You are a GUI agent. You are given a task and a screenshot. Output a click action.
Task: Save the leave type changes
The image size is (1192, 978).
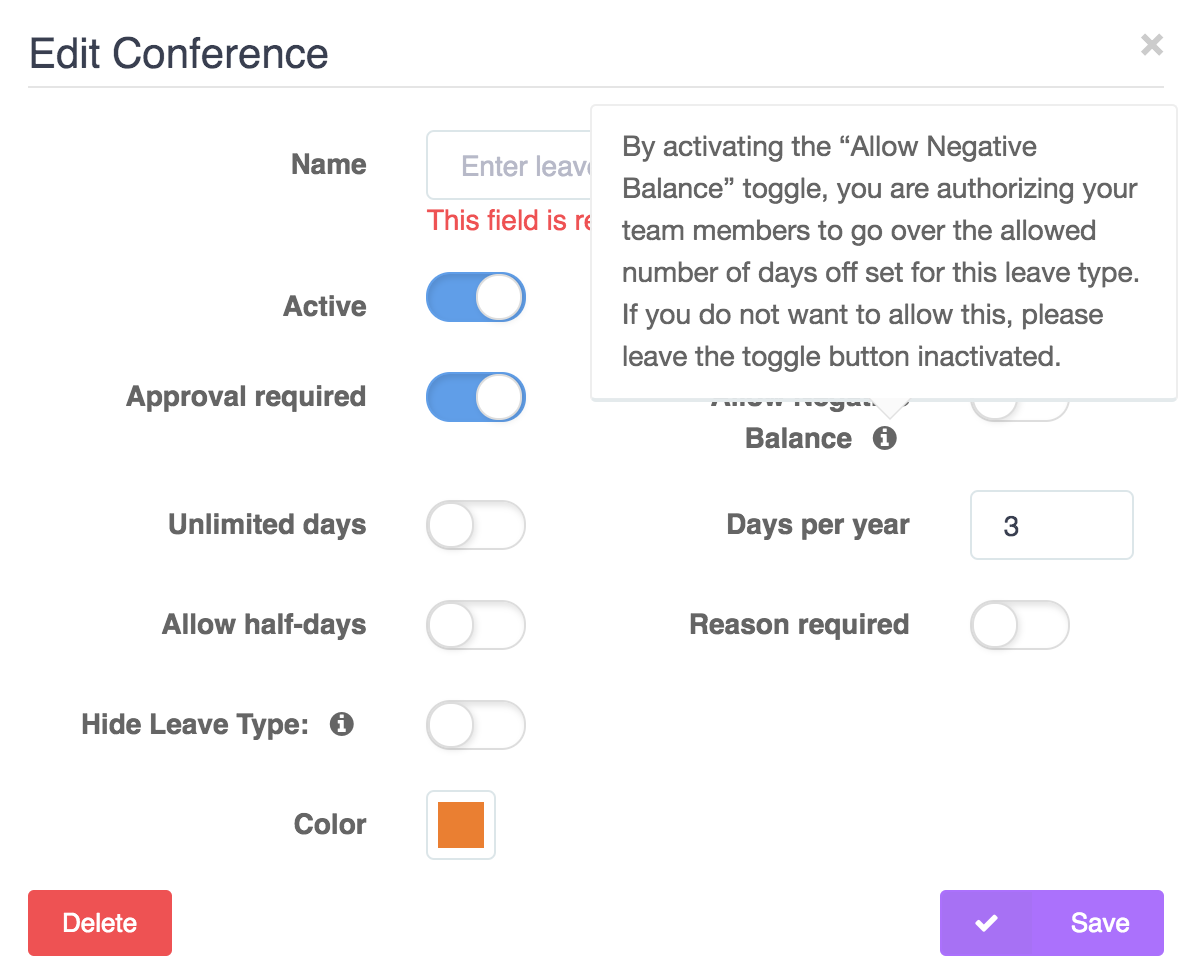point(1051,922)
